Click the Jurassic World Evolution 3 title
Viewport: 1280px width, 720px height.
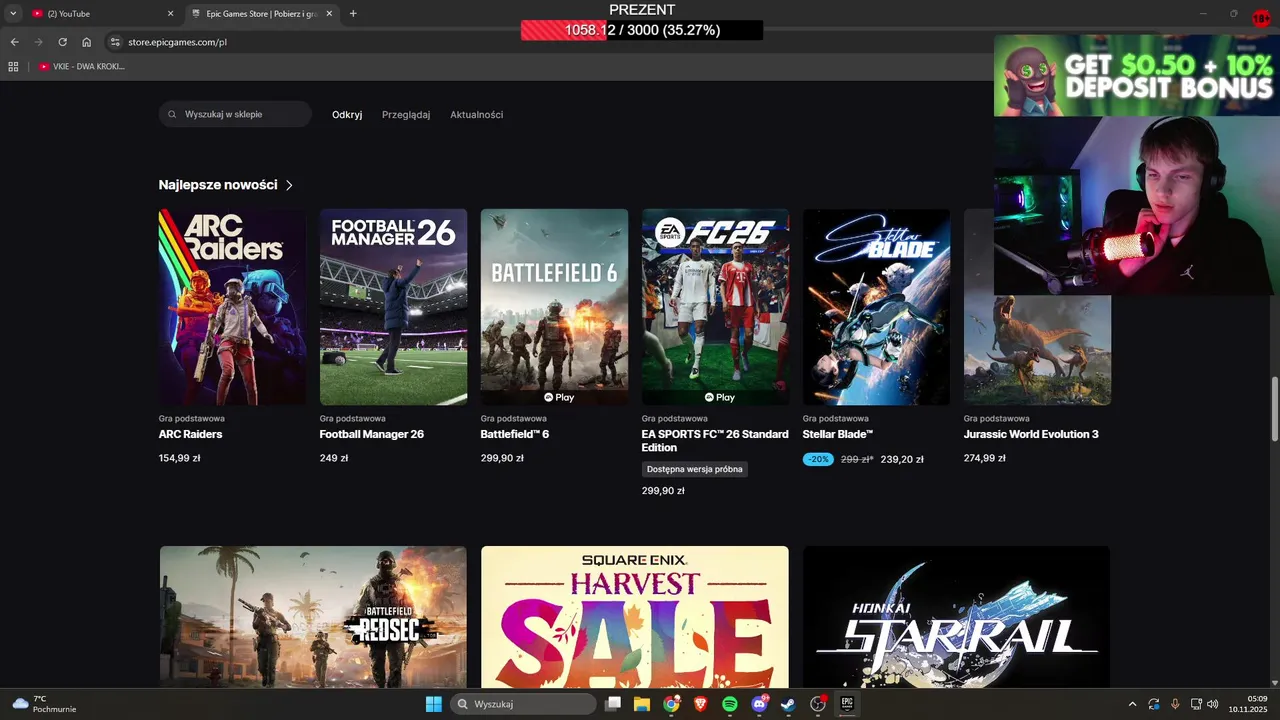(1031, 434)
